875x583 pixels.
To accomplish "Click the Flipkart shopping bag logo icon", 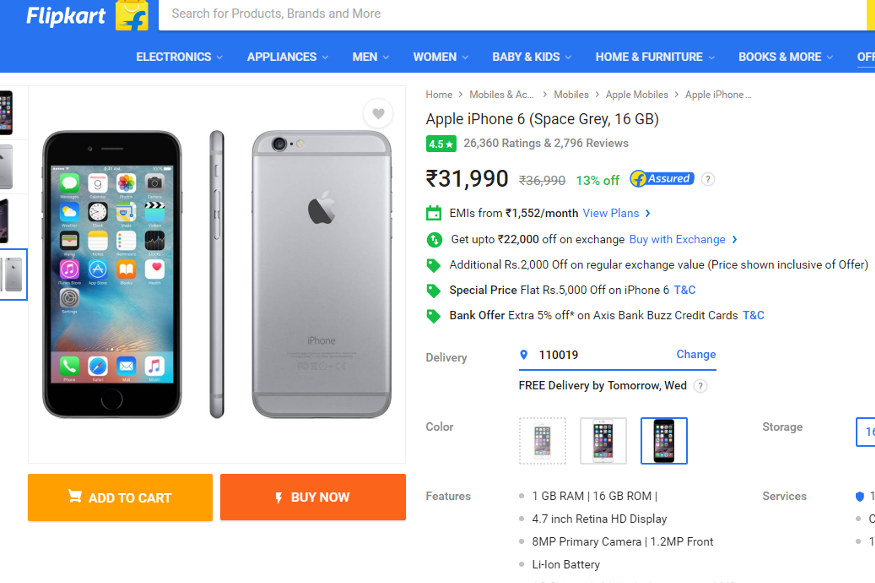I will [x=133, y=16].
